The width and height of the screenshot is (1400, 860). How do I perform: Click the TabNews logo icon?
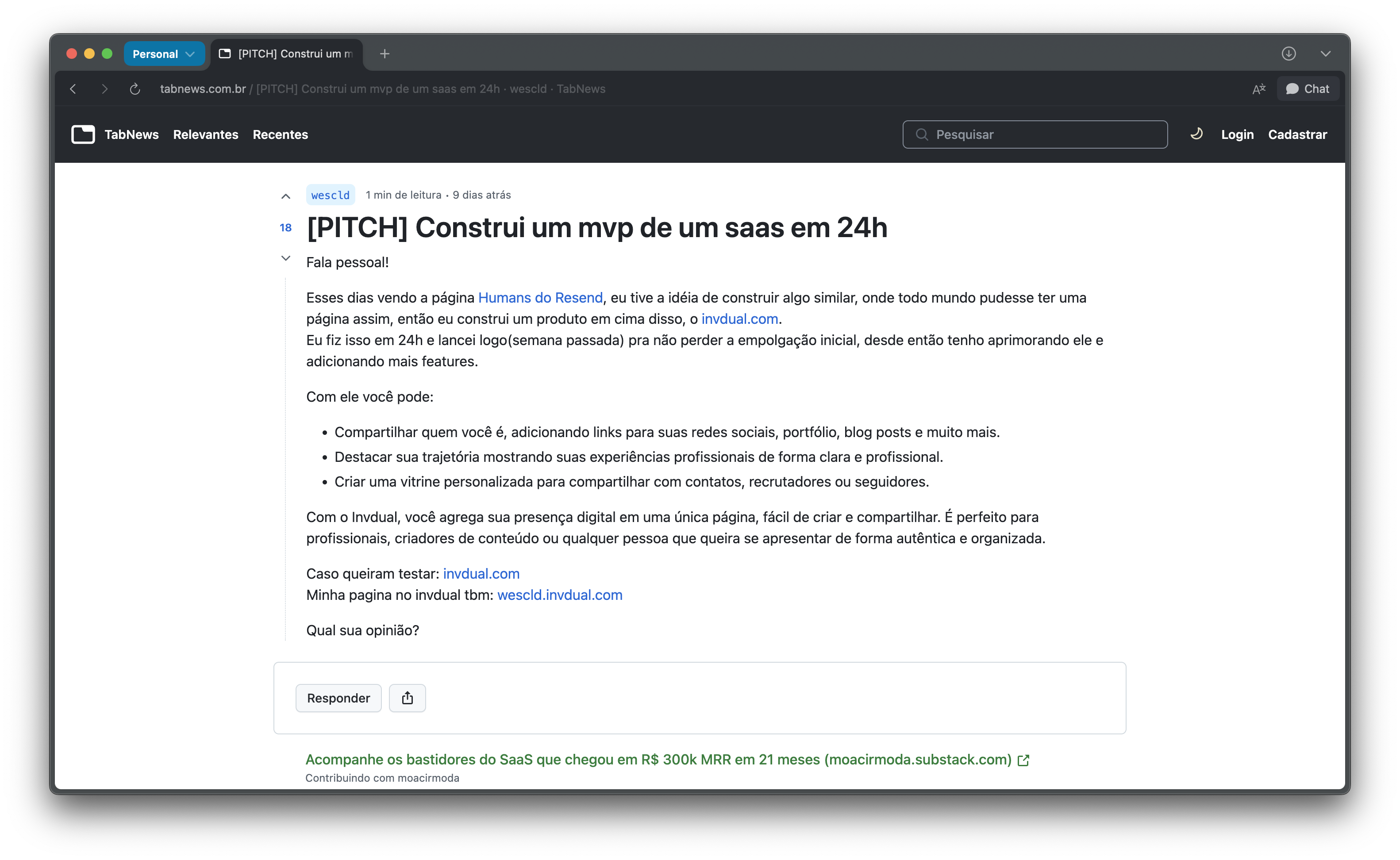coord(83,134)
